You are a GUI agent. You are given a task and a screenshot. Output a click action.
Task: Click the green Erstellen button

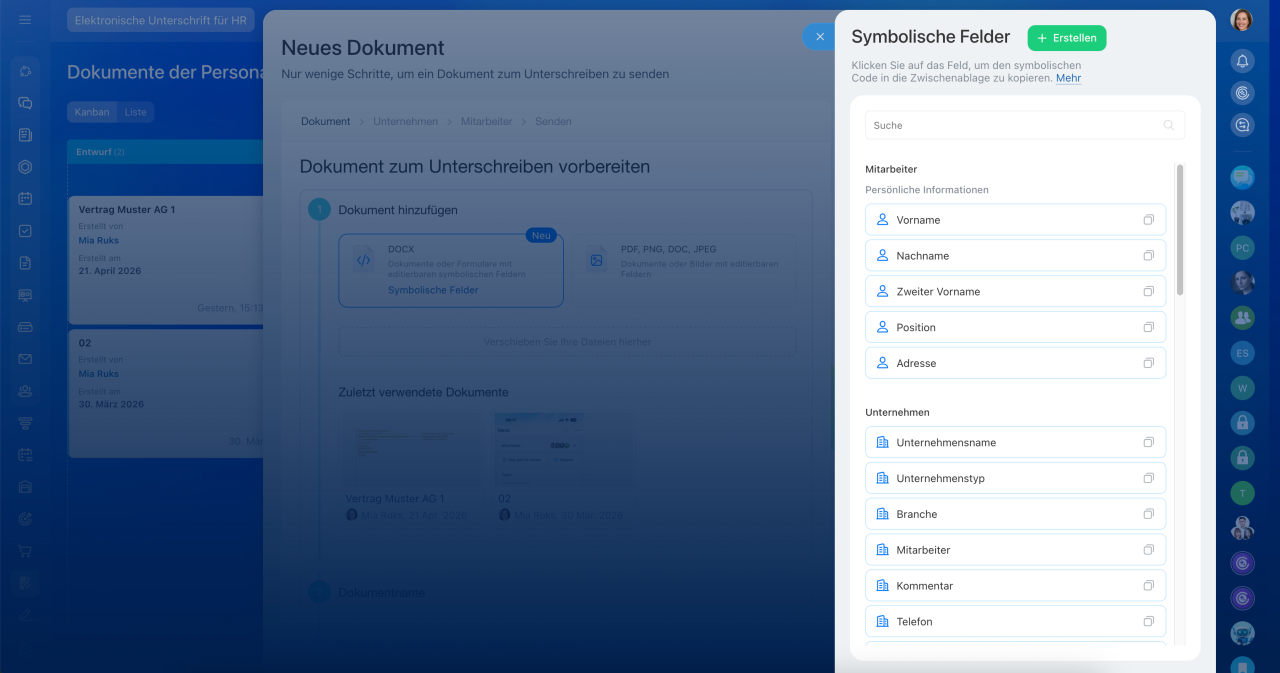1066,38
